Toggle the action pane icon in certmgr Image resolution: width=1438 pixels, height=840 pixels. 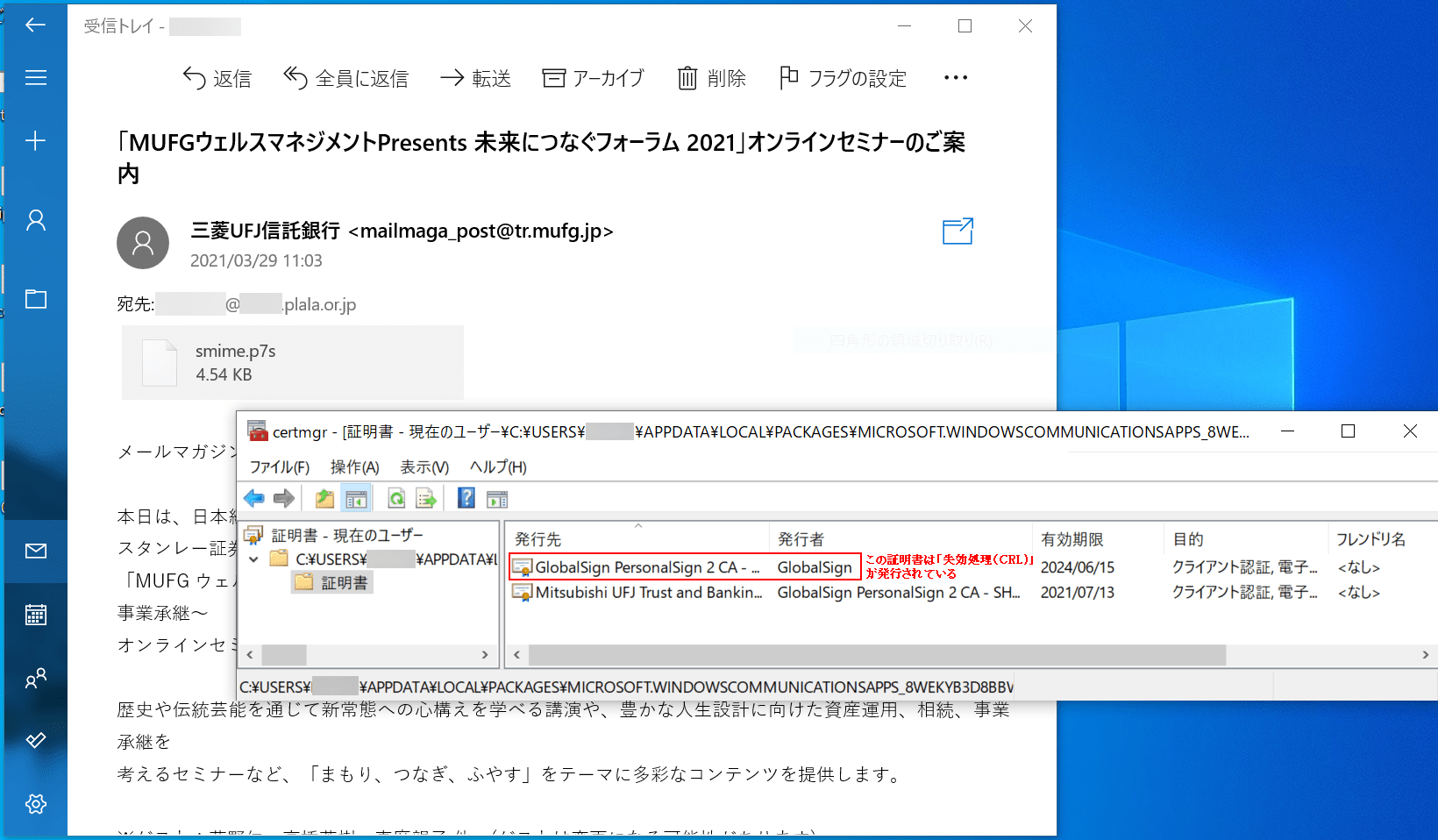(497, 499)
